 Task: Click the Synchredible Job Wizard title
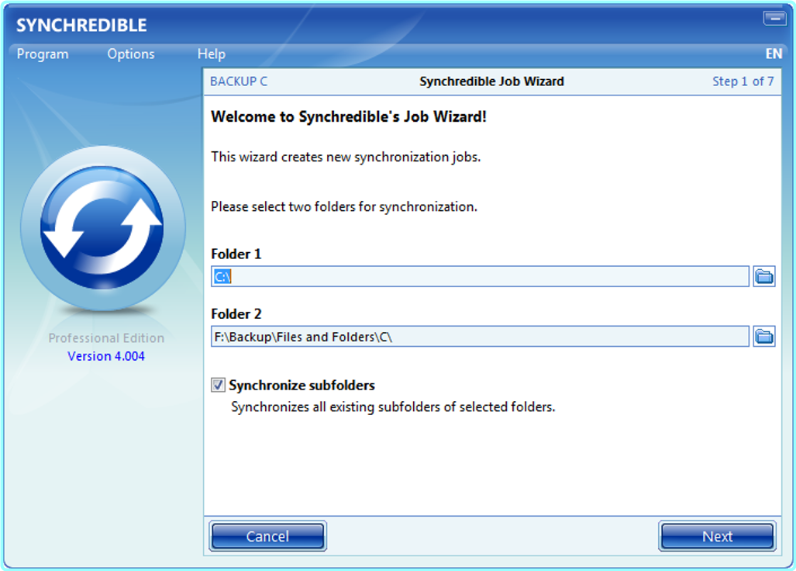(x=491, y=81)
